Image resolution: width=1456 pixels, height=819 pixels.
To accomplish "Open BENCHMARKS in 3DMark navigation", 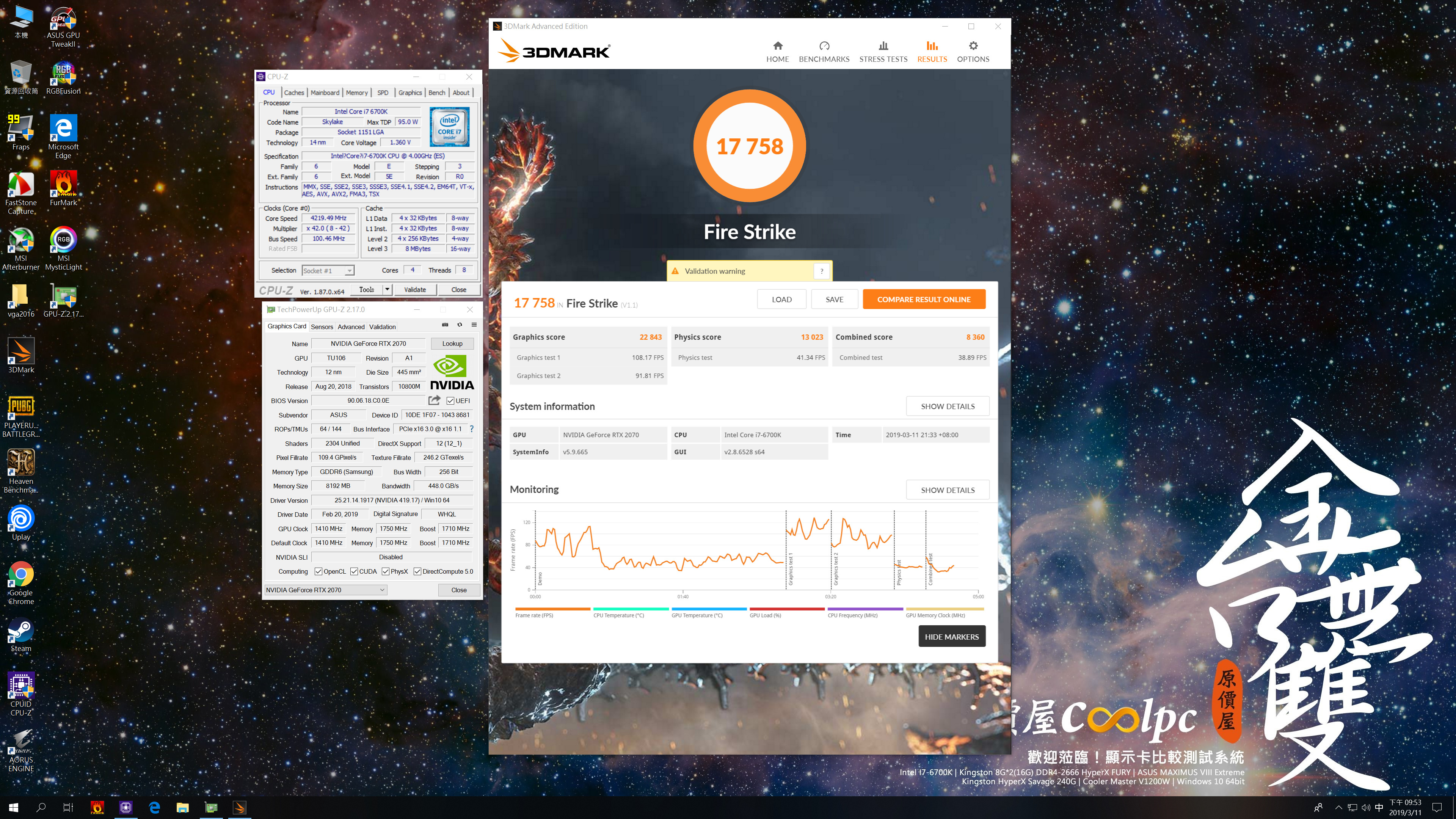I will point(824,52).
